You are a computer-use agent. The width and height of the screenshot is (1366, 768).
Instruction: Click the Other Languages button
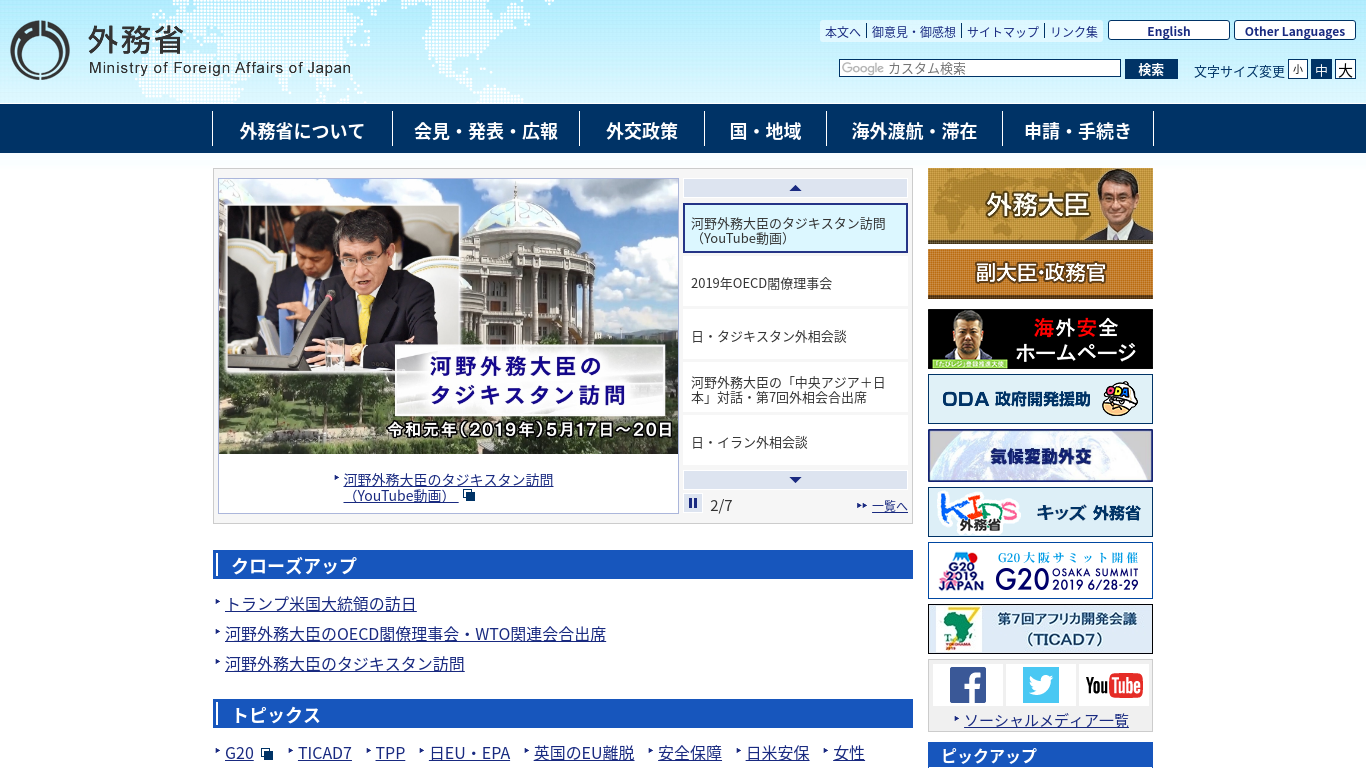(x=1295, y=31)
